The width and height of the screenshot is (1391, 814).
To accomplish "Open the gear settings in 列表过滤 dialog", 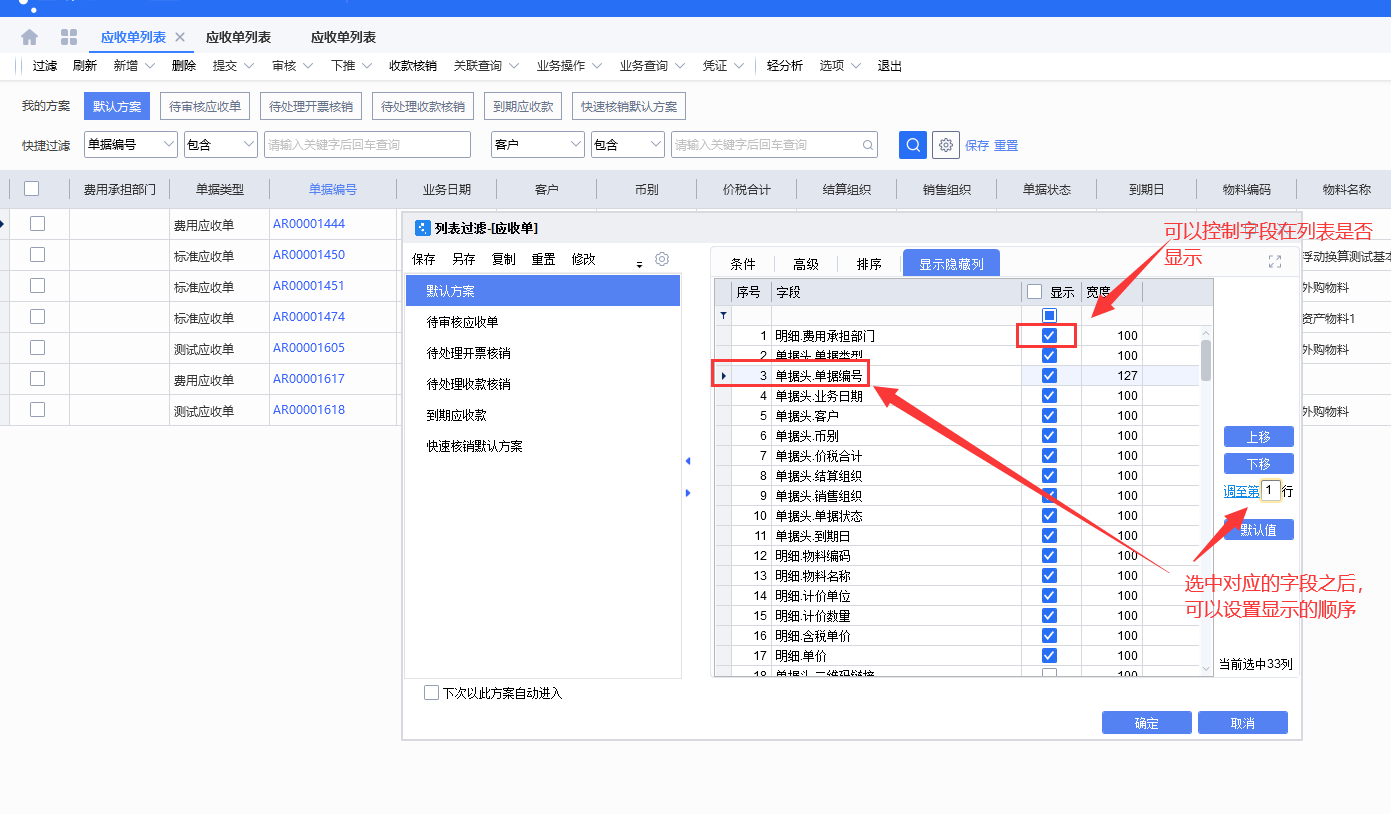I will pyautogui.click(x=662, y=259).
